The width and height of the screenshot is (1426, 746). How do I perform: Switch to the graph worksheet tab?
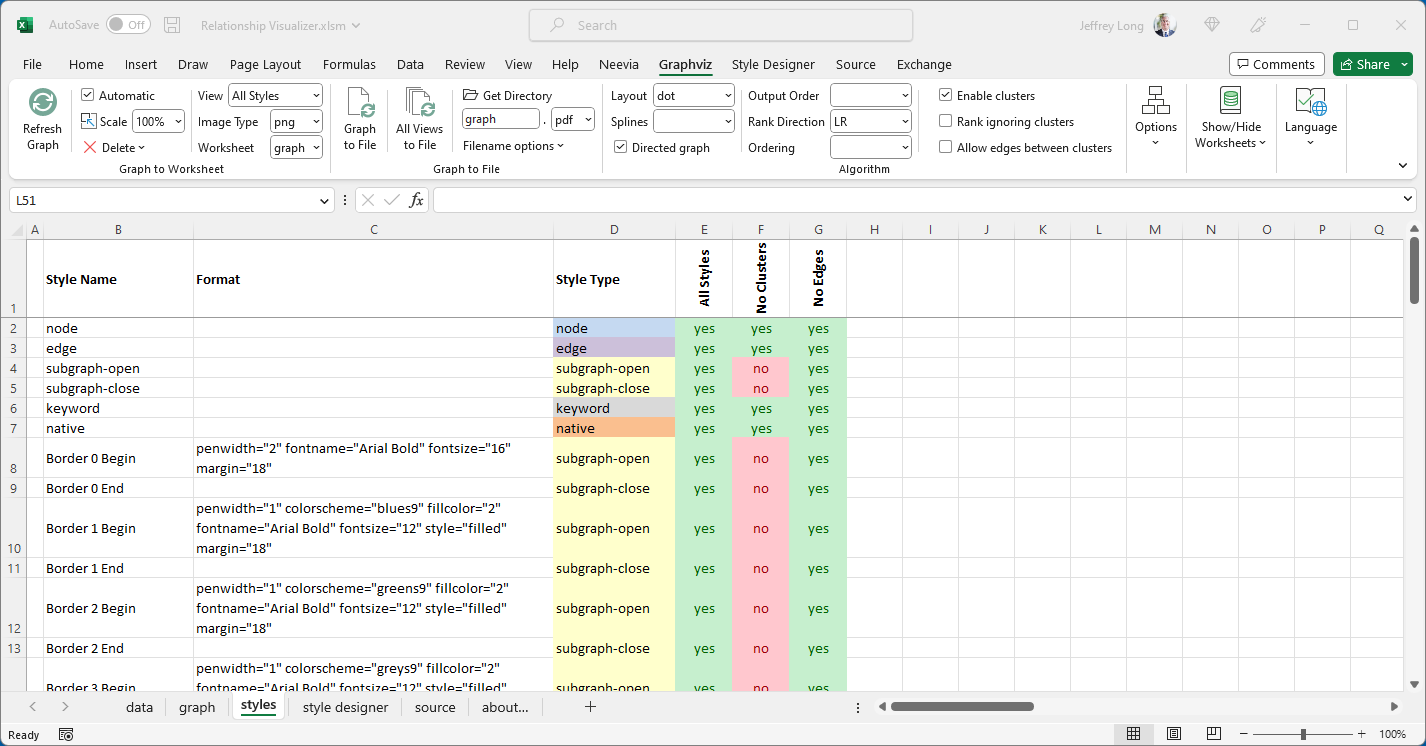click(197, 707)
